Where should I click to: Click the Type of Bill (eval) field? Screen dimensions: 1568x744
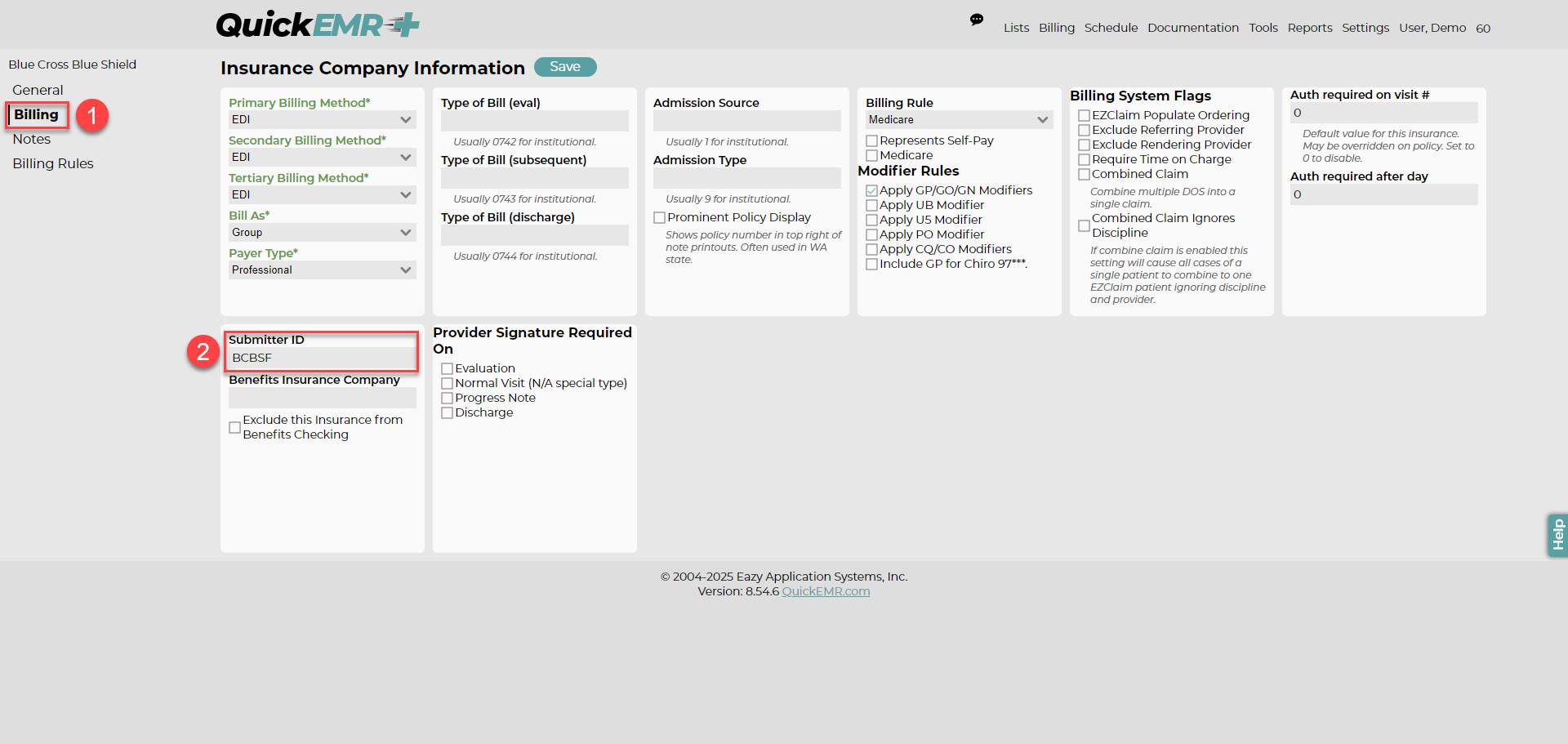[x=535, y=121]
